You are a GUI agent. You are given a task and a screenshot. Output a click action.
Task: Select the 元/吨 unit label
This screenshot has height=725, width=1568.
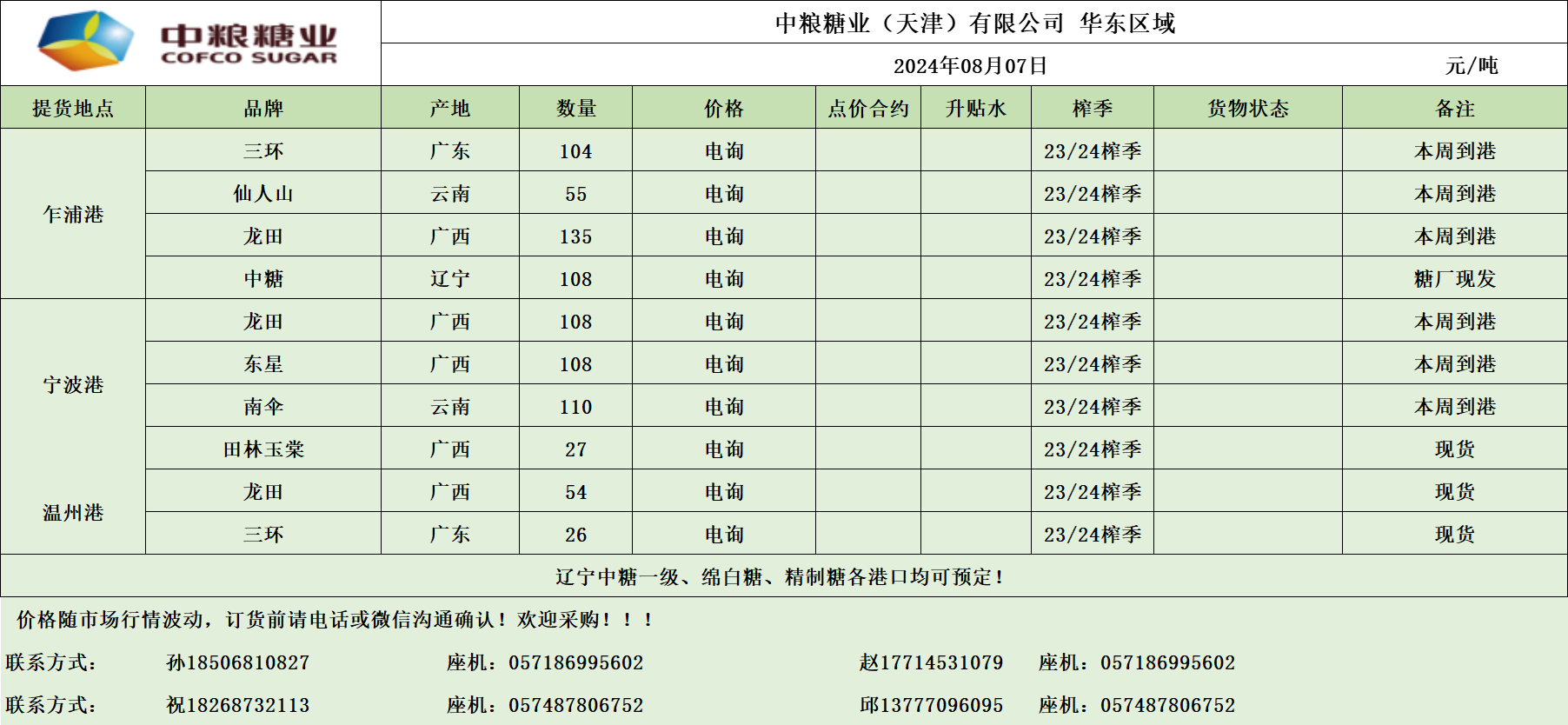(1471, 65)
